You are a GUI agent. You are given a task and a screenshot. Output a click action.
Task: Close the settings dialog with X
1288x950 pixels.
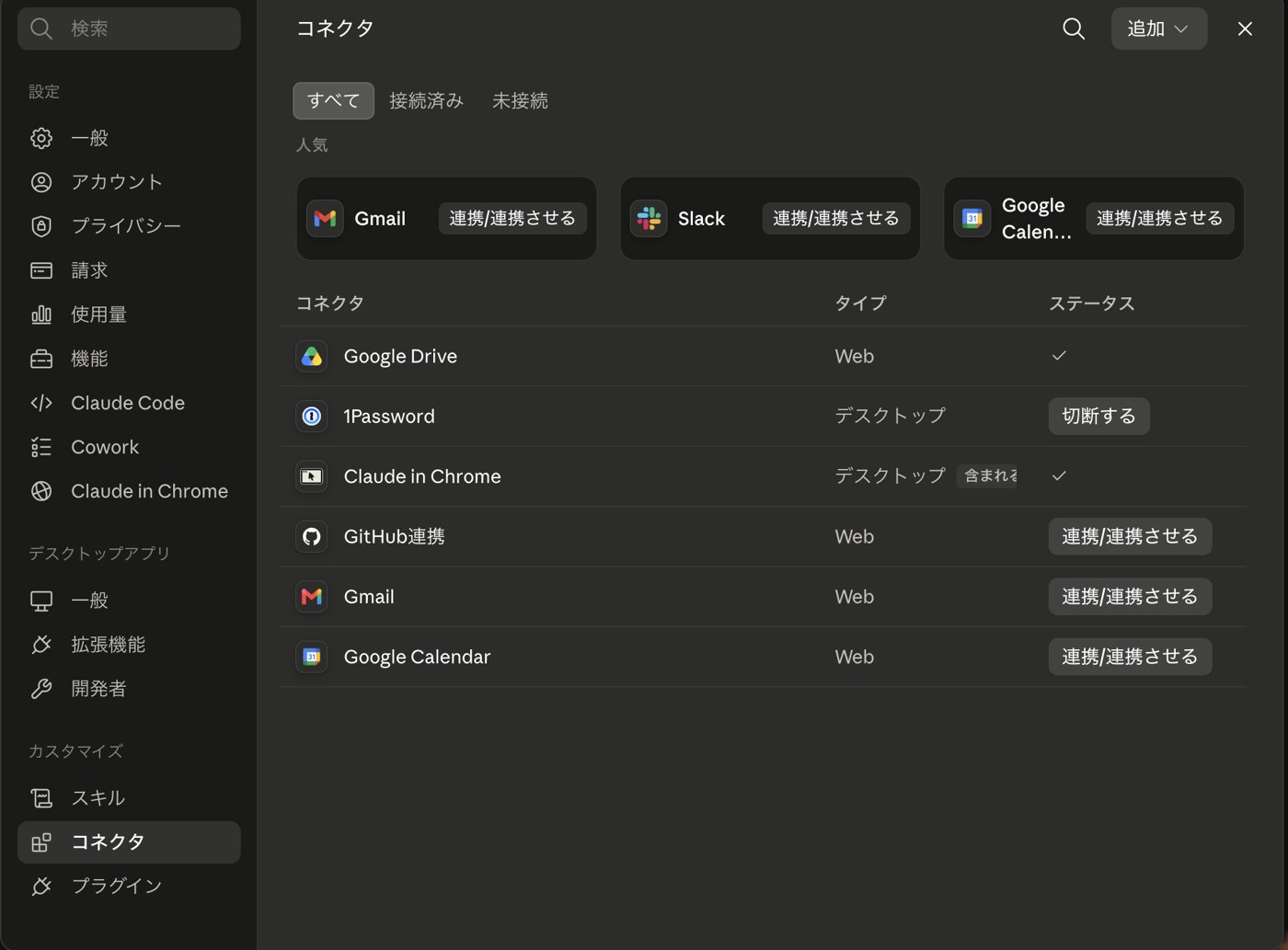coord(1245,29)
